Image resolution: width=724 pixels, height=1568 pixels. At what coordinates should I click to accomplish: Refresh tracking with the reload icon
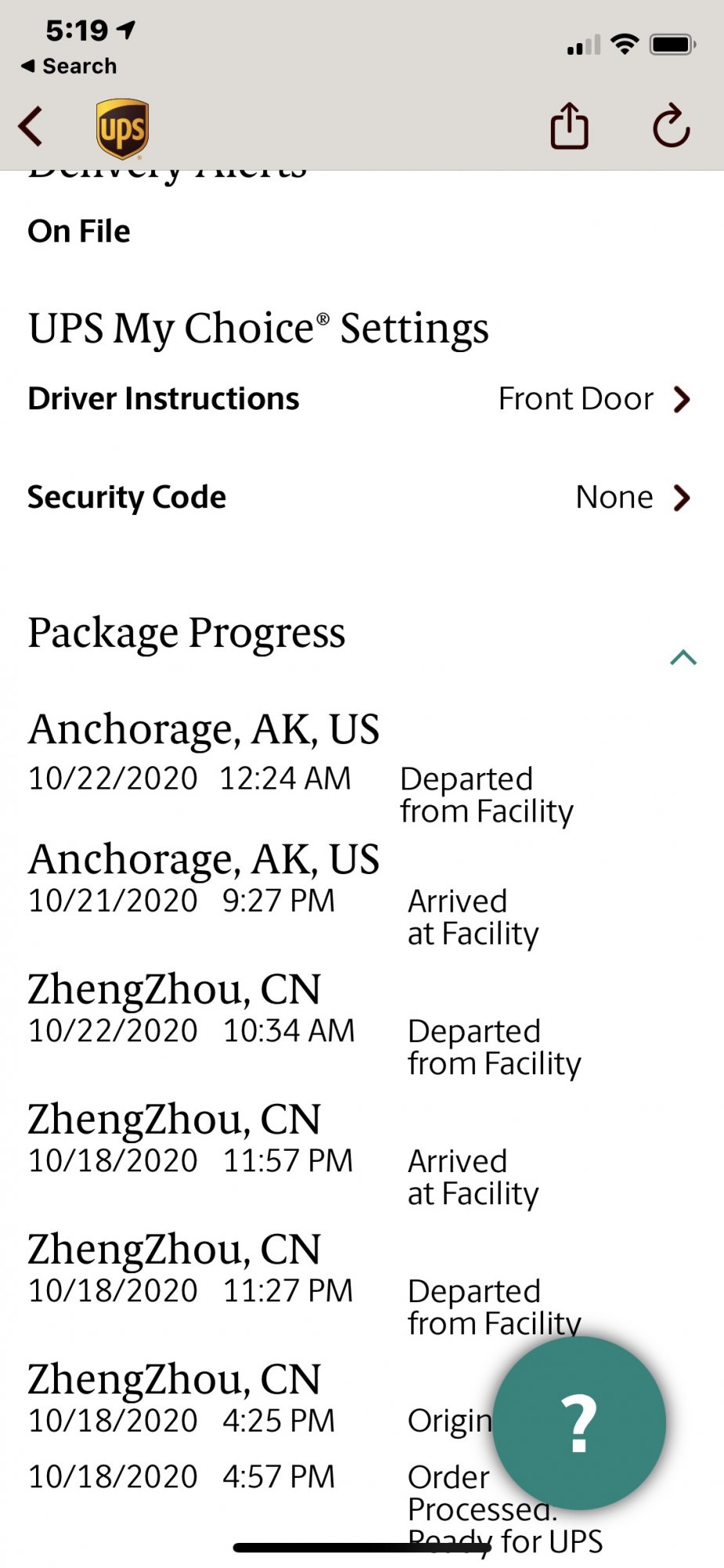tap(672, 125)
